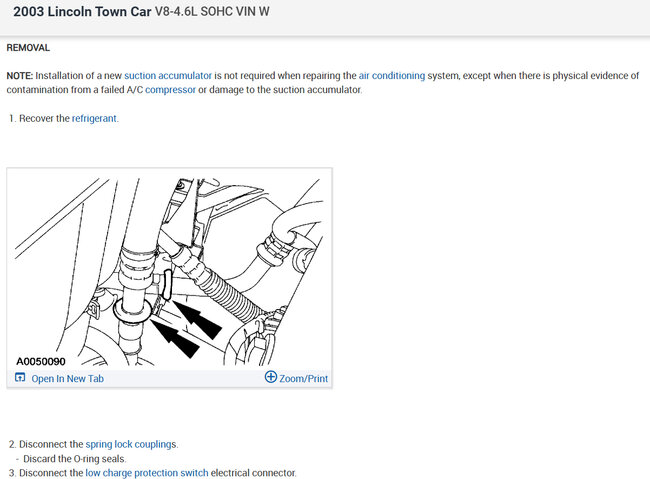Click the 'Discard the O-ring seals' line
The height and width of the screenshot is (479, 650).
tap(75, 459)
